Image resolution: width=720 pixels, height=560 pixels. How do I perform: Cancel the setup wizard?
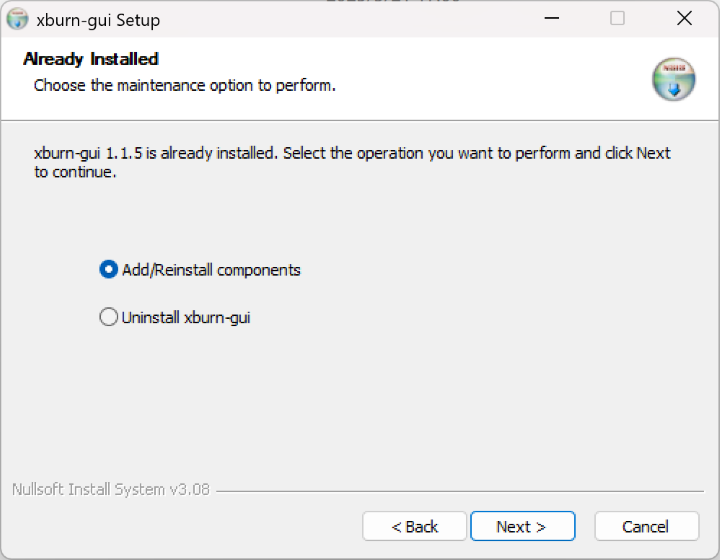[x=647, y=526]
